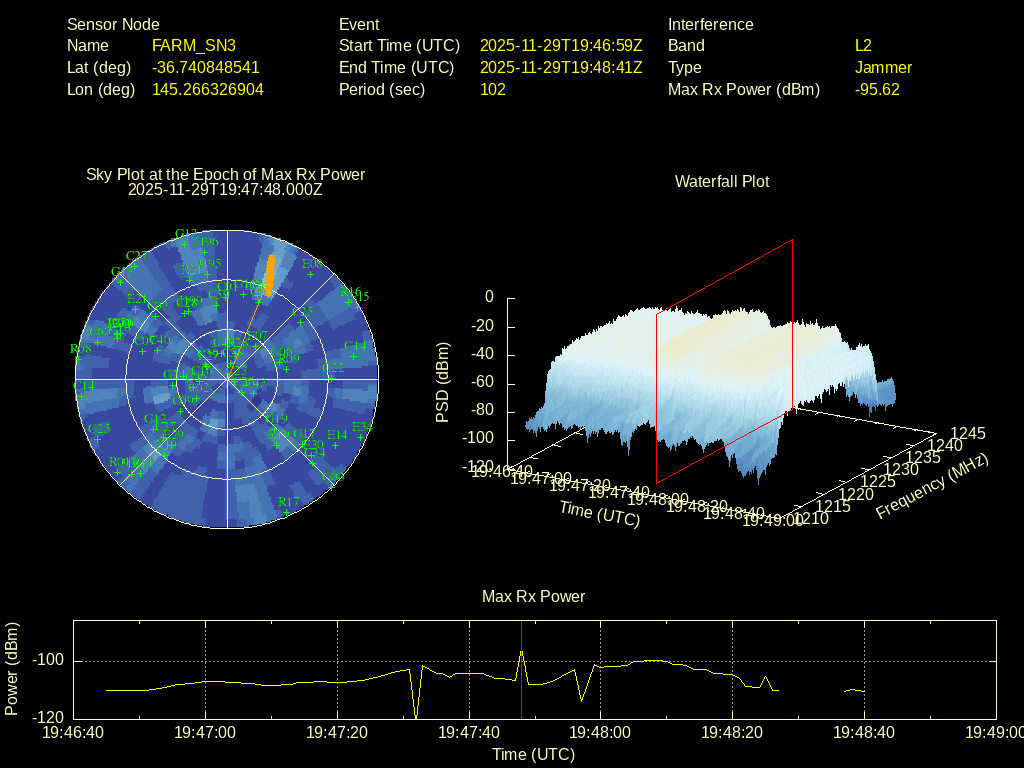This screenshot has width=1024, height=768.
Task: Select the G25 satellite marker
Action: 99,438
